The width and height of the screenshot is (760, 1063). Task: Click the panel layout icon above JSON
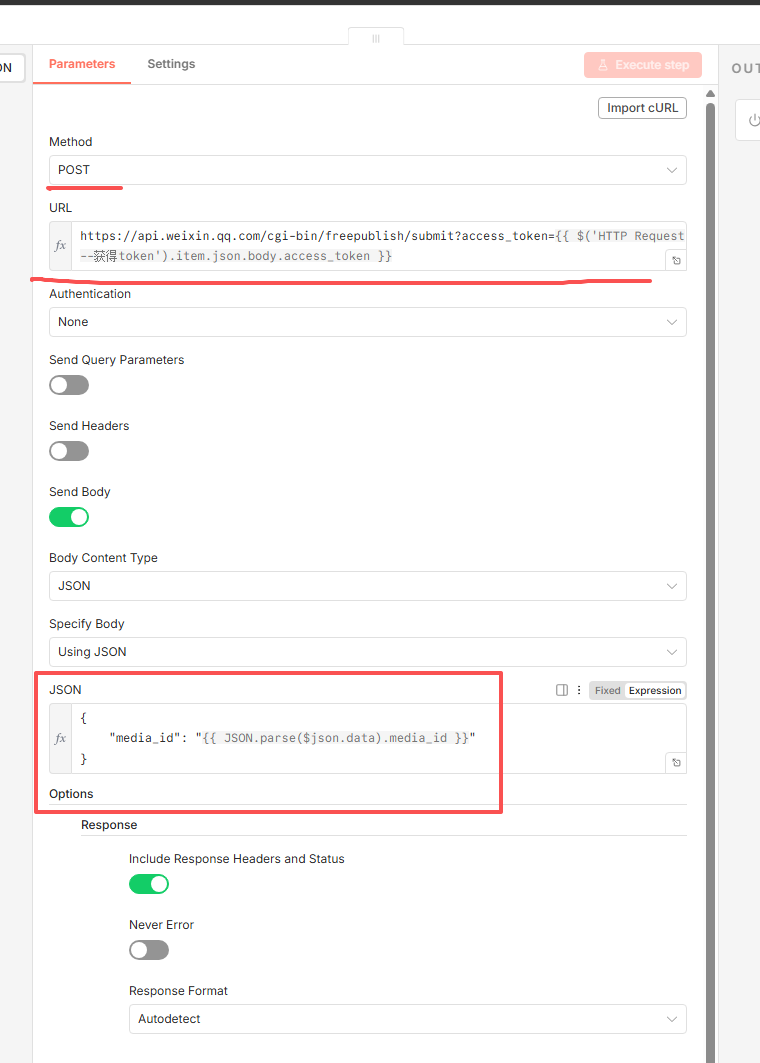tap(562, 690)
